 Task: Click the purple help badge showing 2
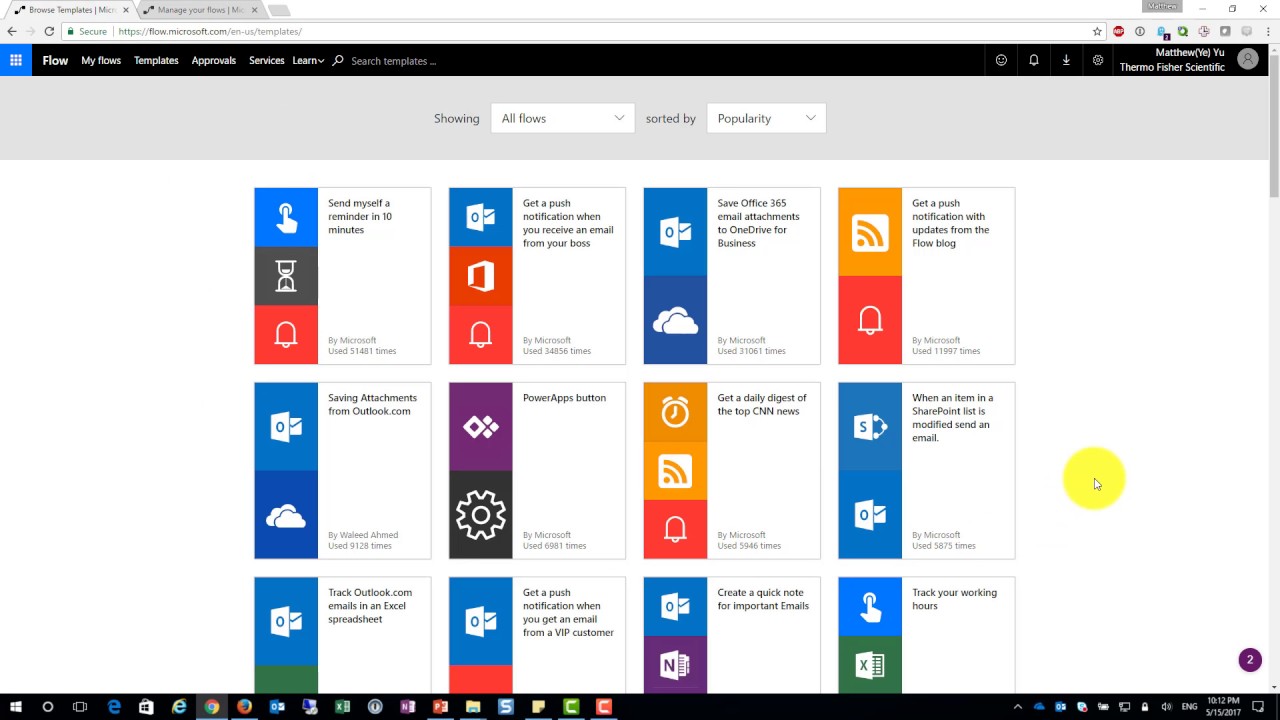[x=1249, y=660]
